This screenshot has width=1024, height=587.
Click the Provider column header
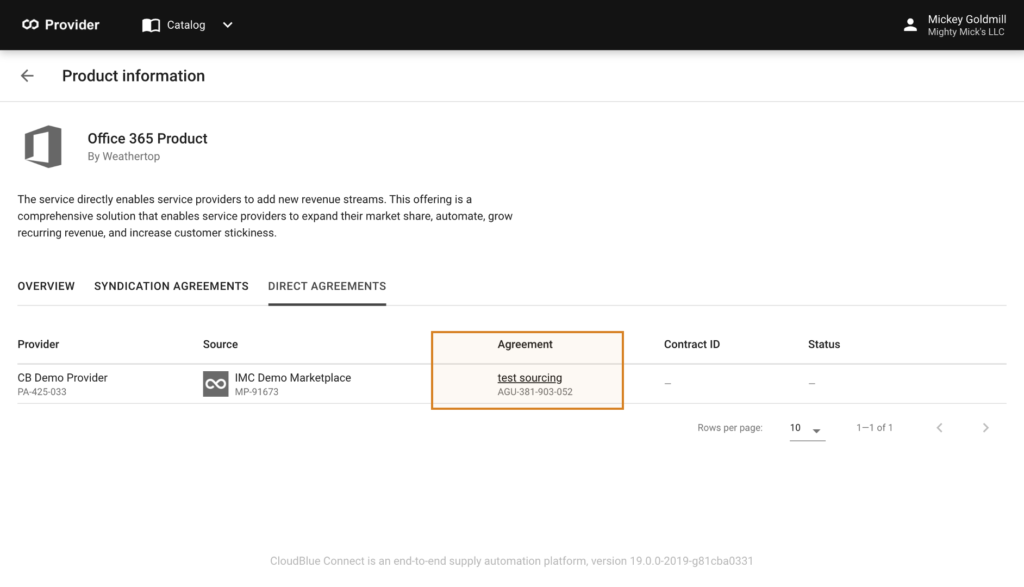pos(38,344)
